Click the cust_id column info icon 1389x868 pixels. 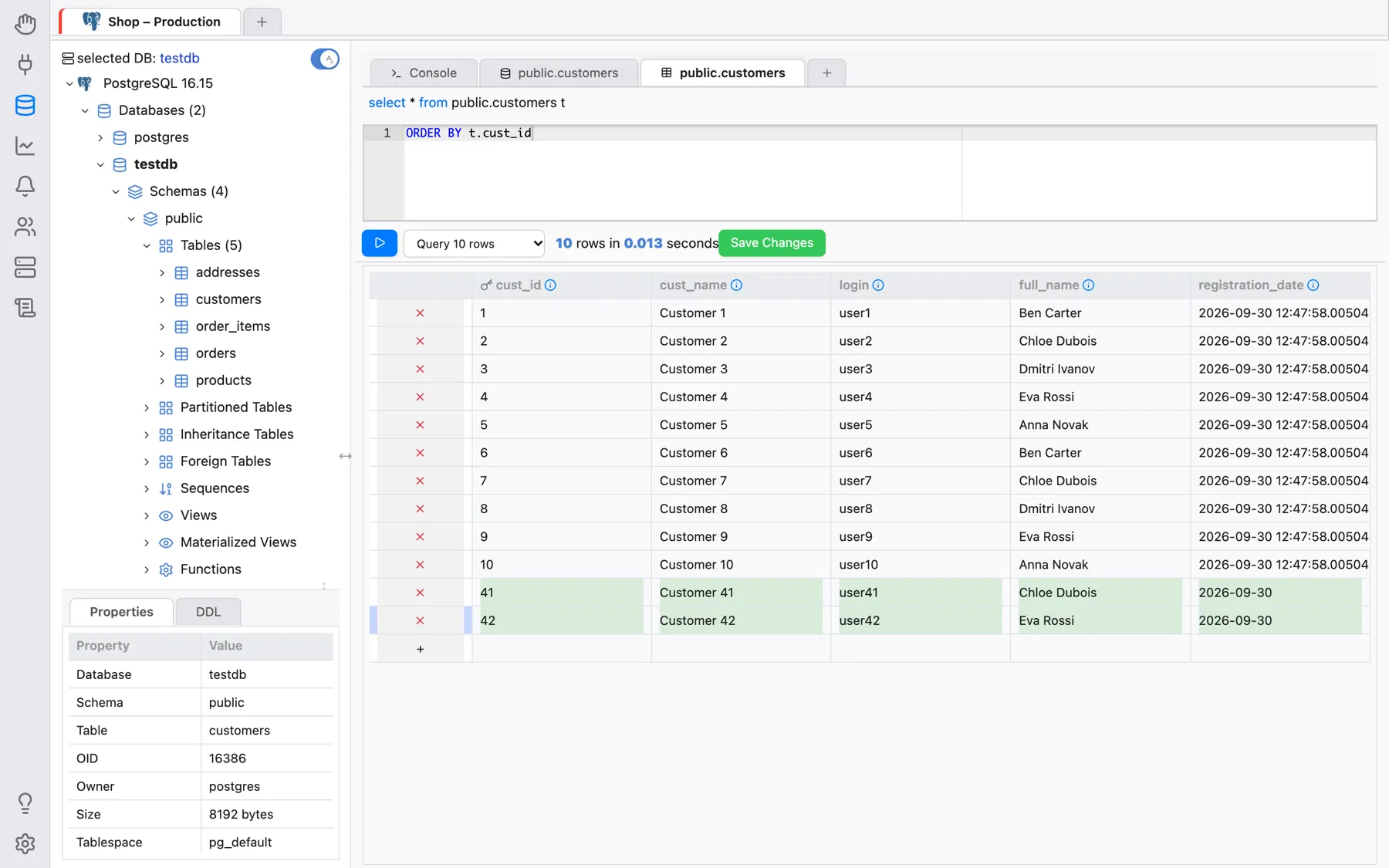[550, 285]
